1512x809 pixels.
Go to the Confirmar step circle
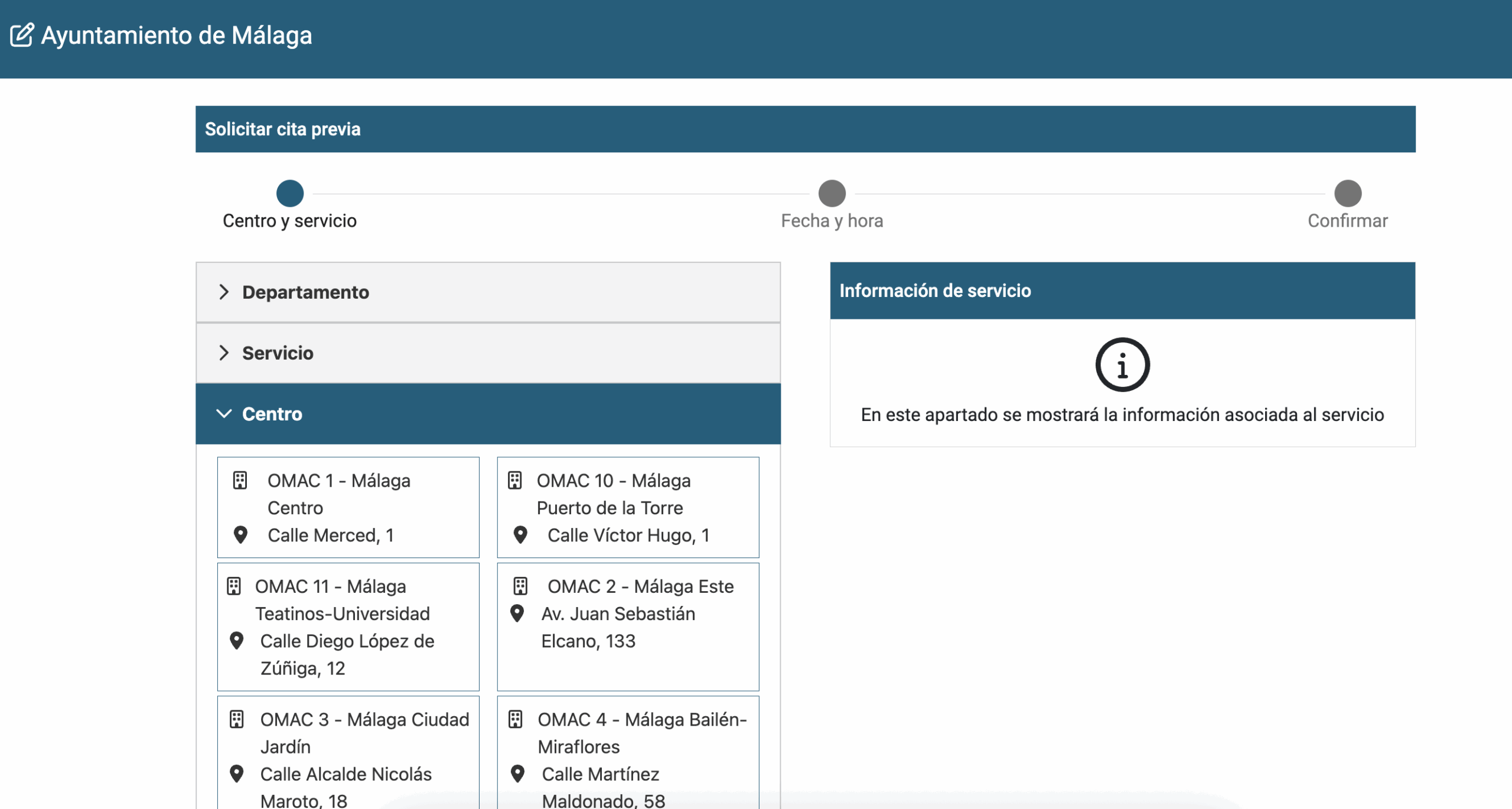click(x=1347, y=194)
